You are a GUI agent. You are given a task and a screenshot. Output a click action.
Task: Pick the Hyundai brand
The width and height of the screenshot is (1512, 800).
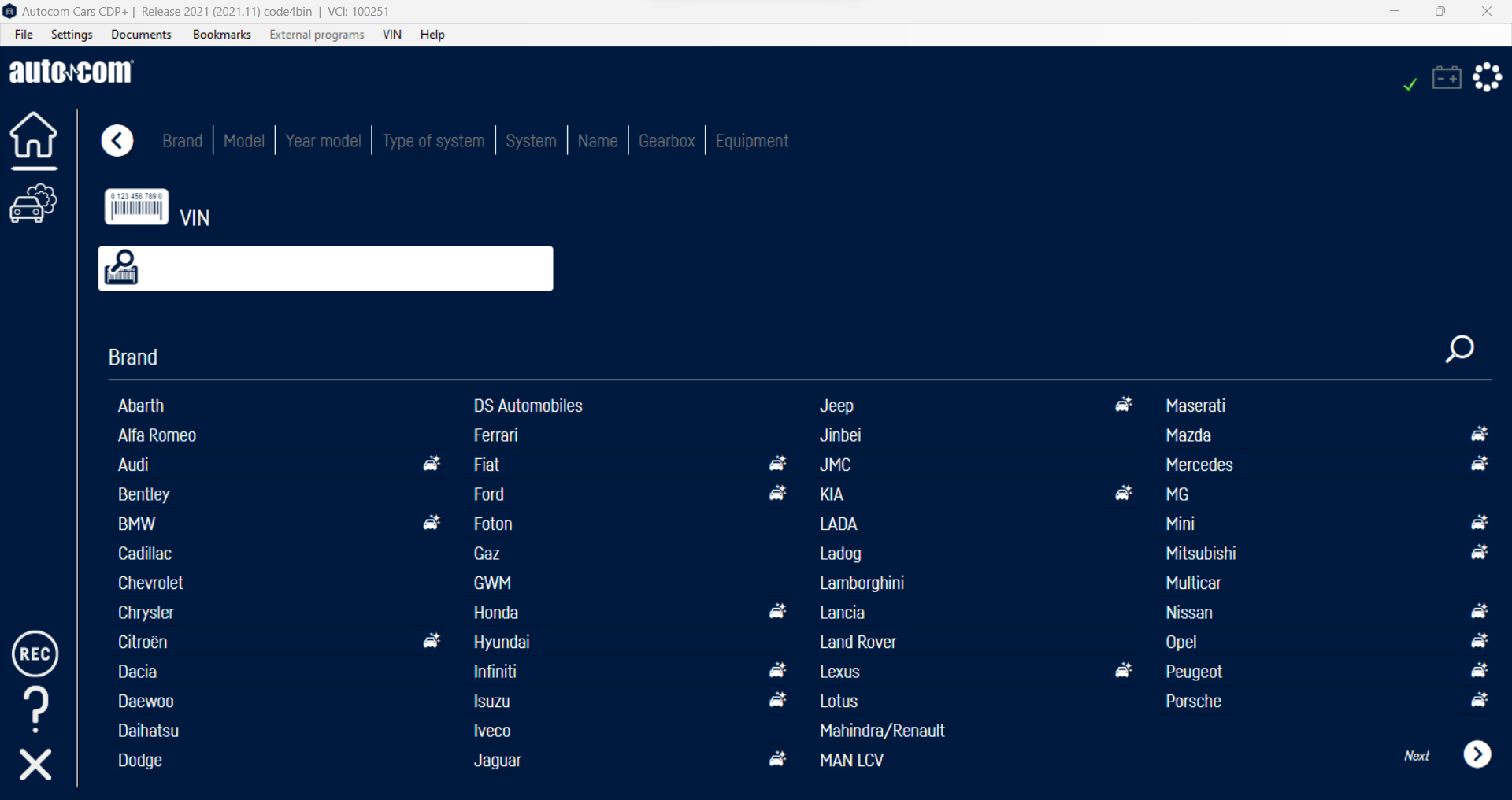(x=502, y=642)
